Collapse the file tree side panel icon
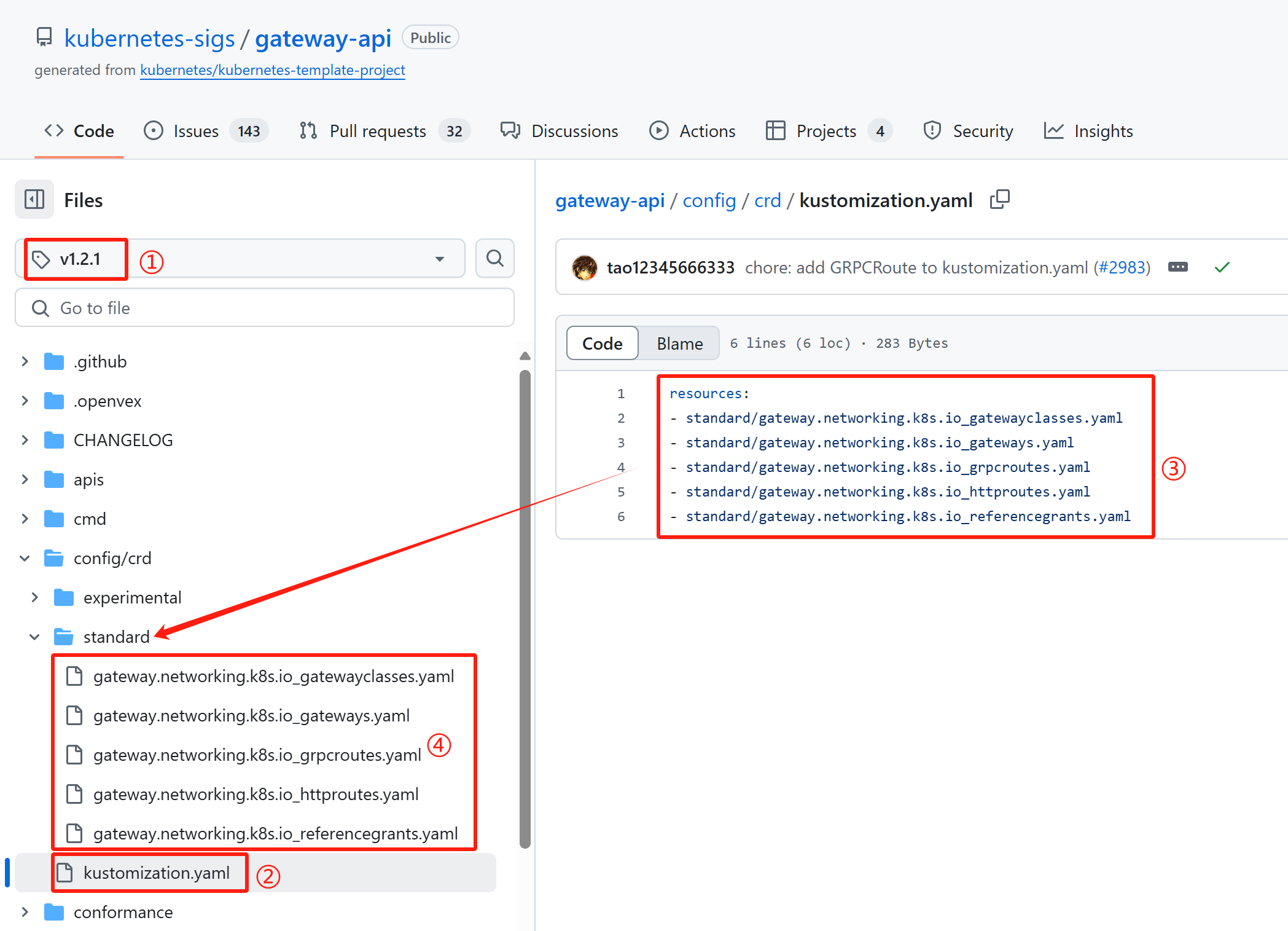This screenshot has height=931, width=1288. (34, 200)
